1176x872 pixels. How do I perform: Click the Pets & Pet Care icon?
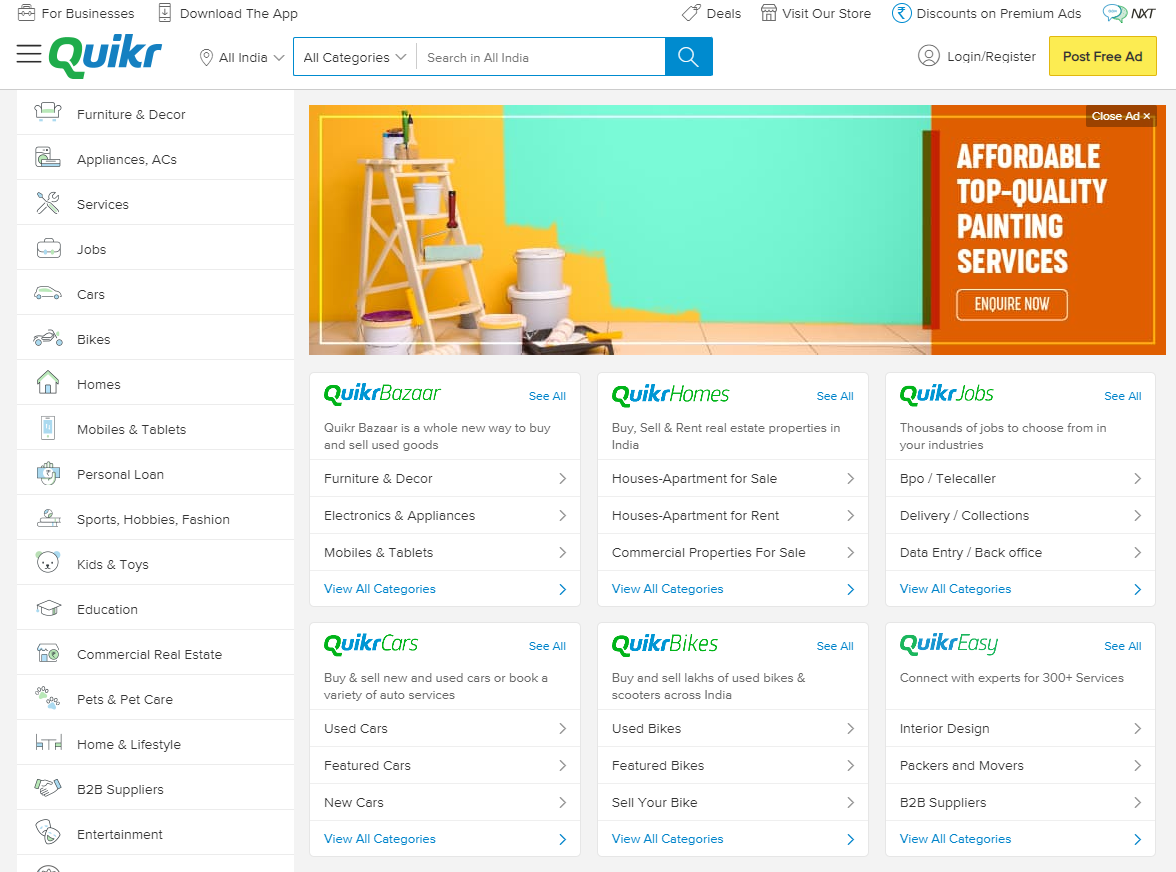click(48, 698)
